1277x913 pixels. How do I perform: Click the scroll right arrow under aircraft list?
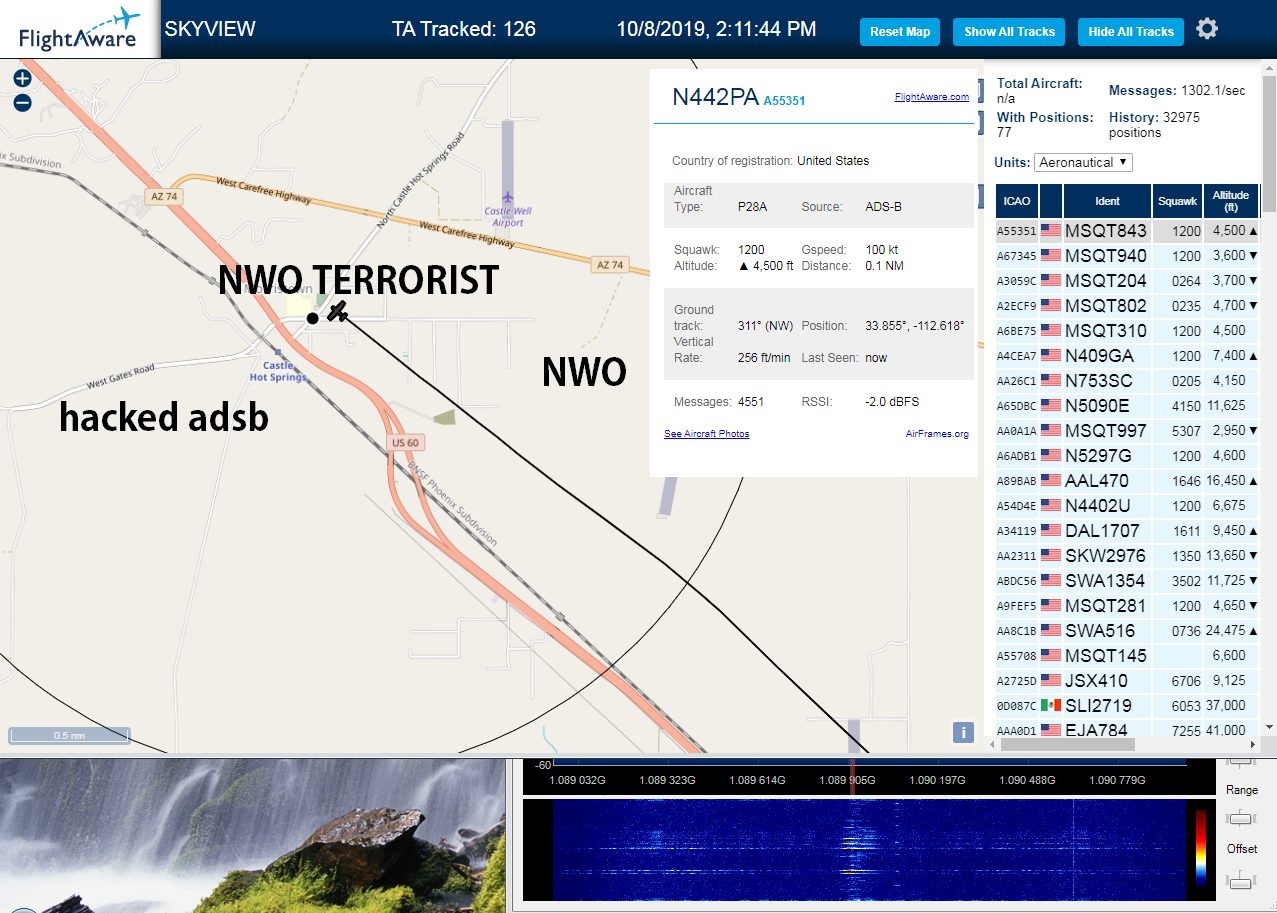[x=1253, y=744]
